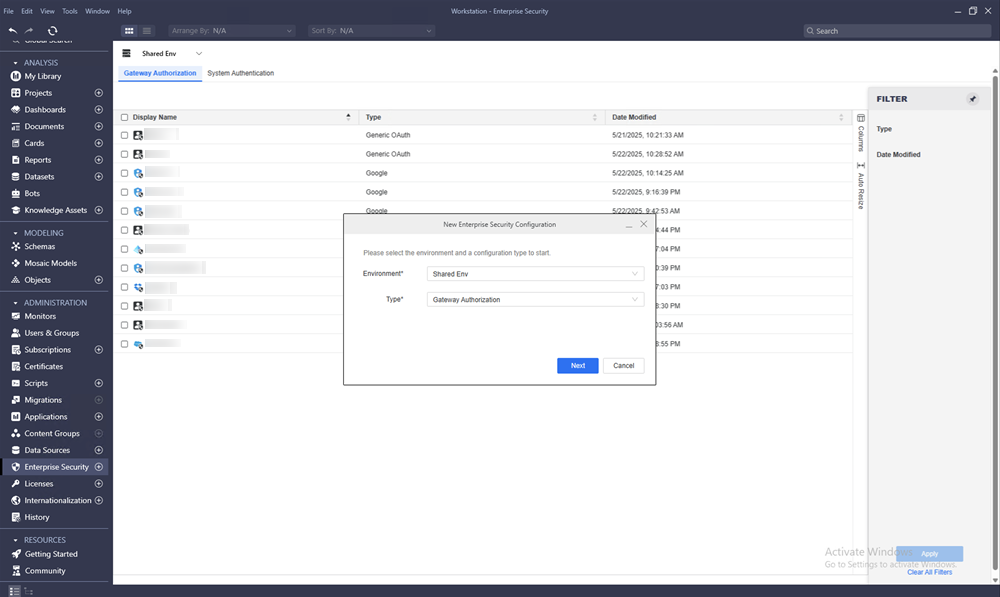The height and width of the screenshot is (597, 1000).
Task: Open the Columns side panel icon
Action: coord(861,131)
